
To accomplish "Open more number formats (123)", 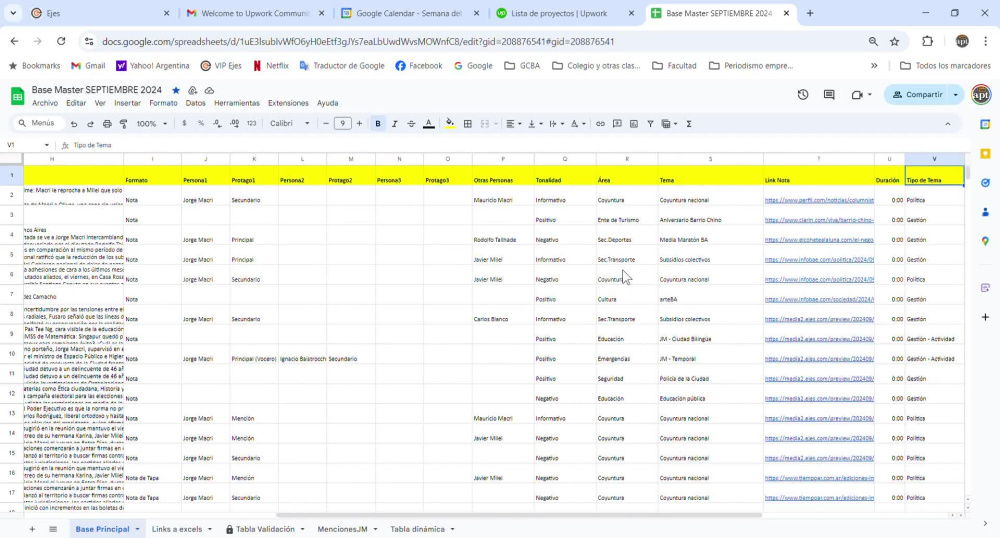I will [251, 124].
